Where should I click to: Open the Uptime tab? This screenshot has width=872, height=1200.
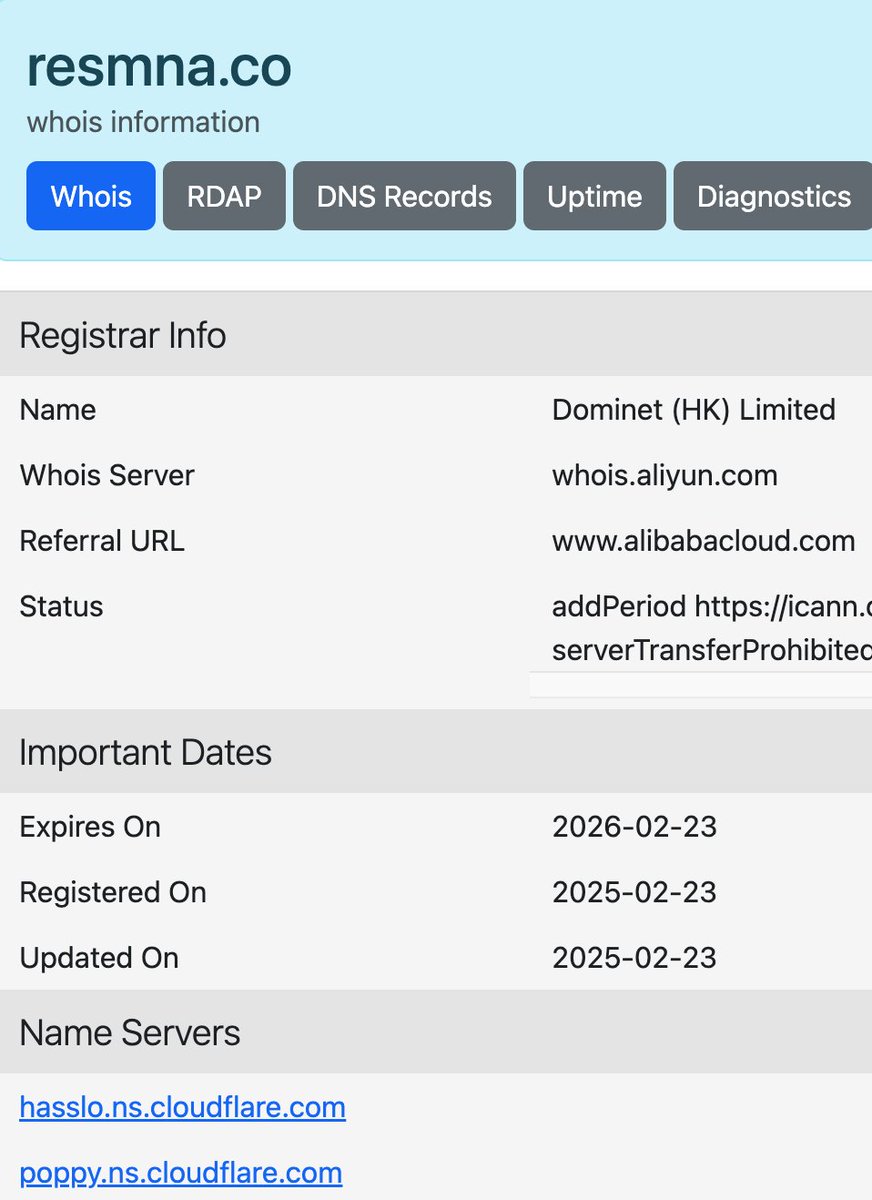[x=594, y=196]
